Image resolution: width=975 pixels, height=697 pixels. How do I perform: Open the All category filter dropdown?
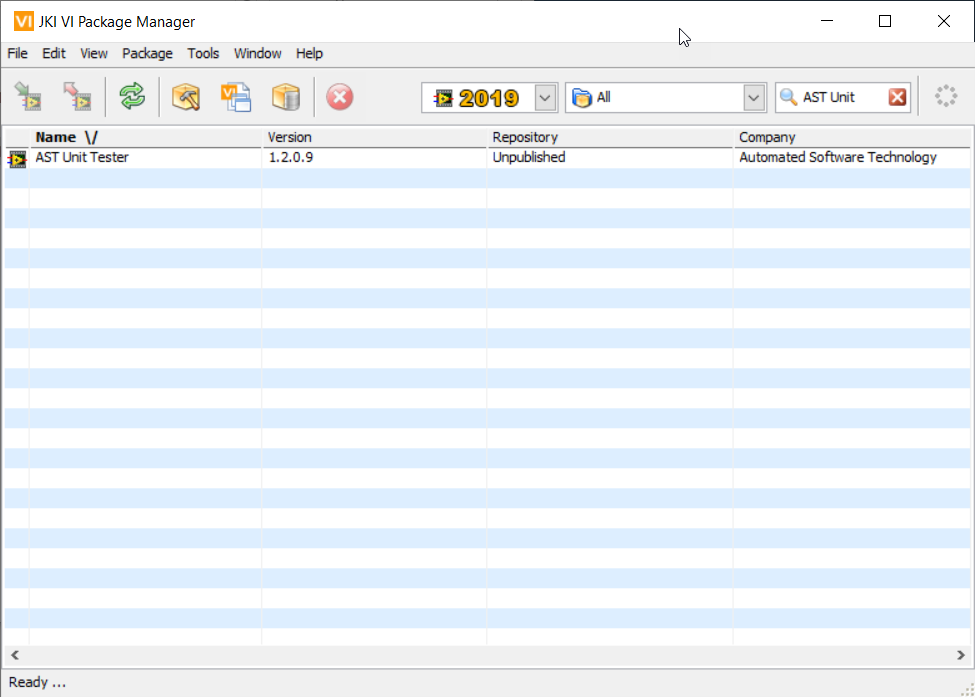754,98
